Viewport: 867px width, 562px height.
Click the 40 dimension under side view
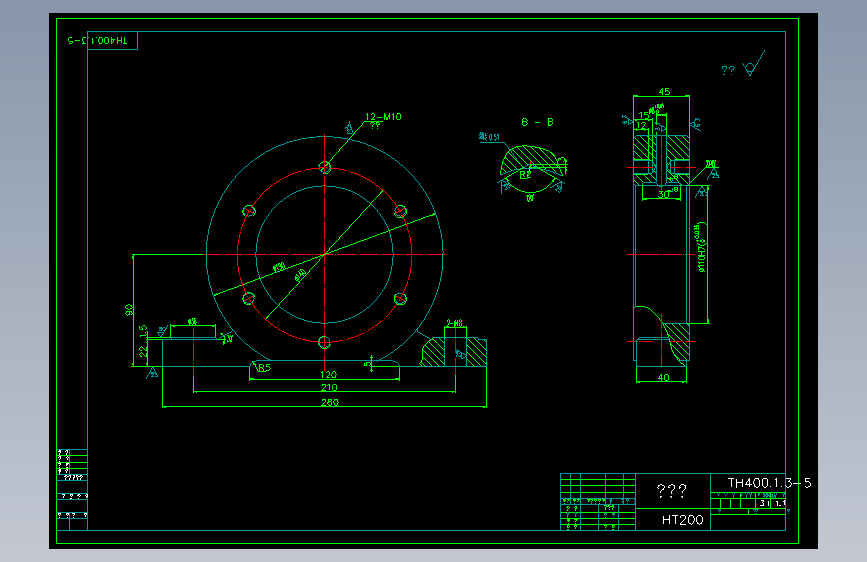[664, 377]
